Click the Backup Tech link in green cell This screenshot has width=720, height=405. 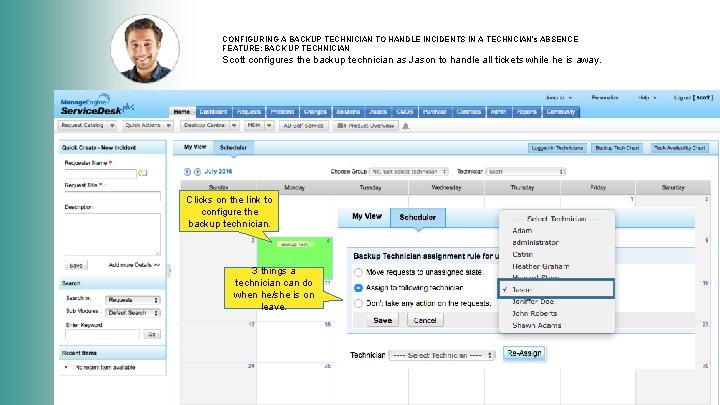click(294, 244)
